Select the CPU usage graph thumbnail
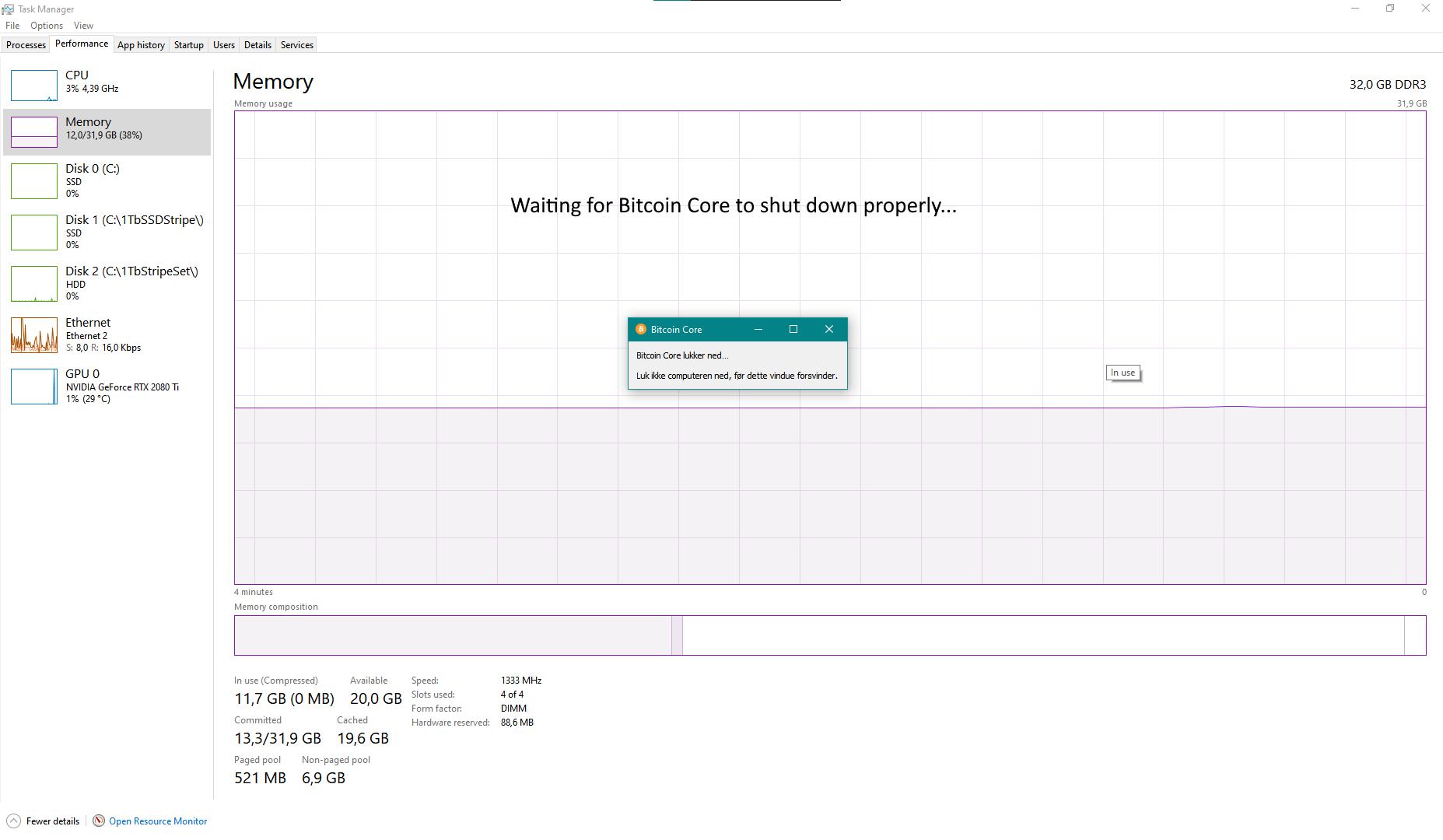This screenshot has height=840, width=1443. [x=34, y=86]
